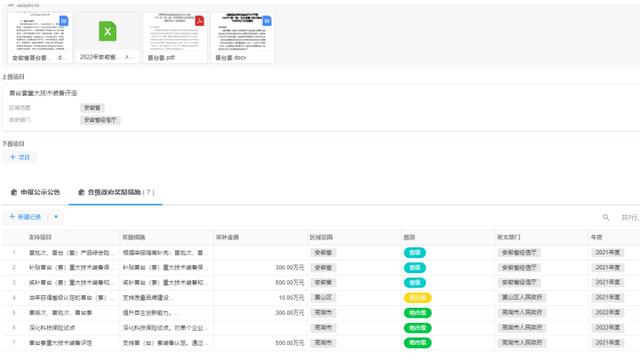Viewport: 640px width, 362px height.
Task: Click the 300.00万元 amount in row 5
Action: pyautogui.click(x=290, y=313)
